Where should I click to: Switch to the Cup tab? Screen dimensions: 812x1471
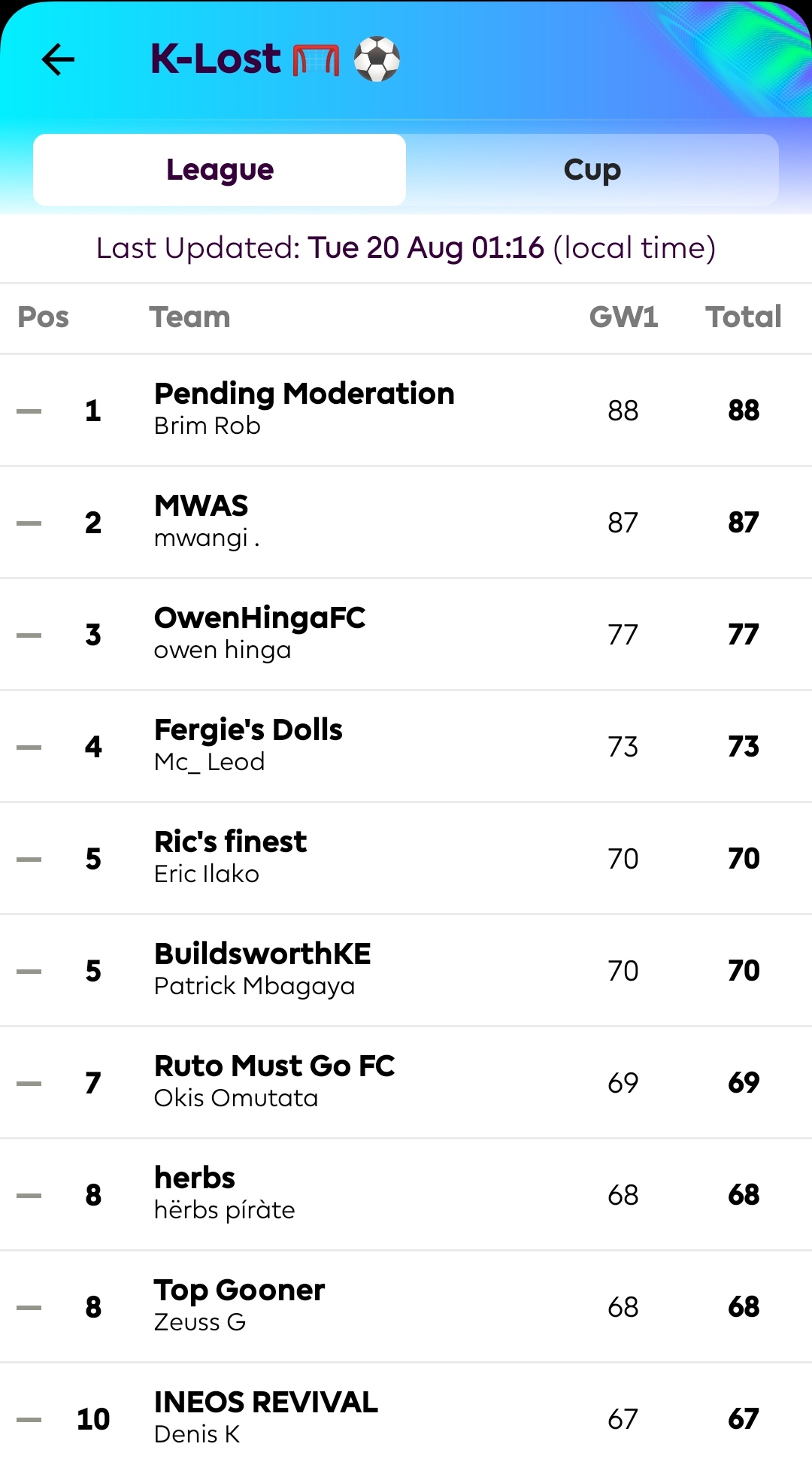coord(592,170)
